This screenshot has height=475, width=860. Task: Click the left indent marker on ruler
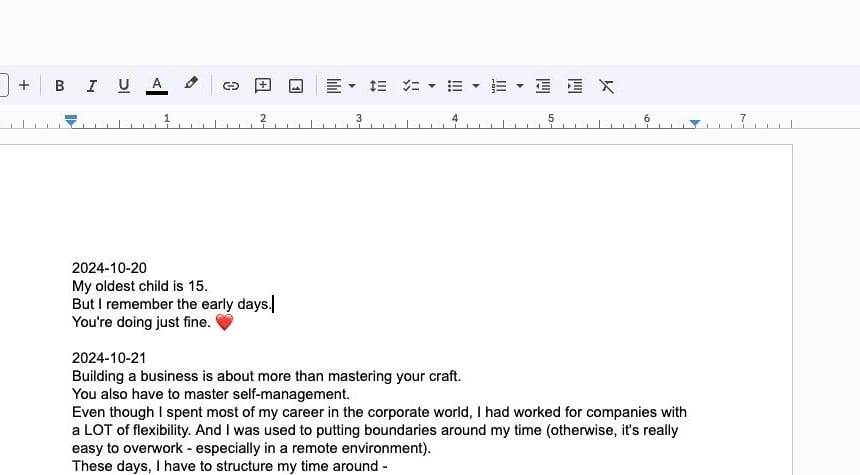71,121
